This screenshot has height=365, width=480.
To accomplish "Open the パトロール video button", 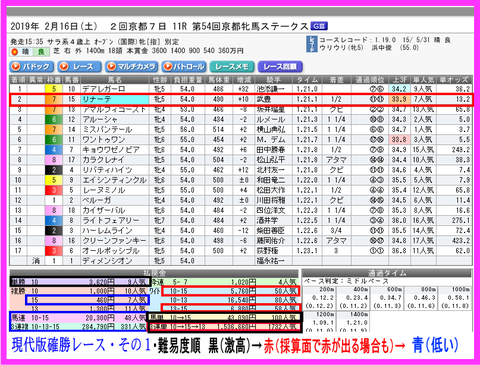I will (184, 67).
